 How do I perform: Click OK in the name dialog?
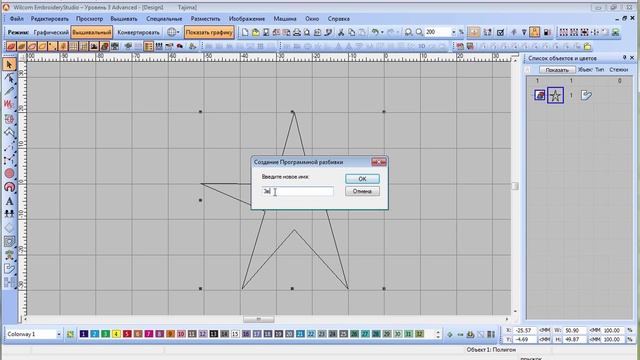[x=362, y=179]
